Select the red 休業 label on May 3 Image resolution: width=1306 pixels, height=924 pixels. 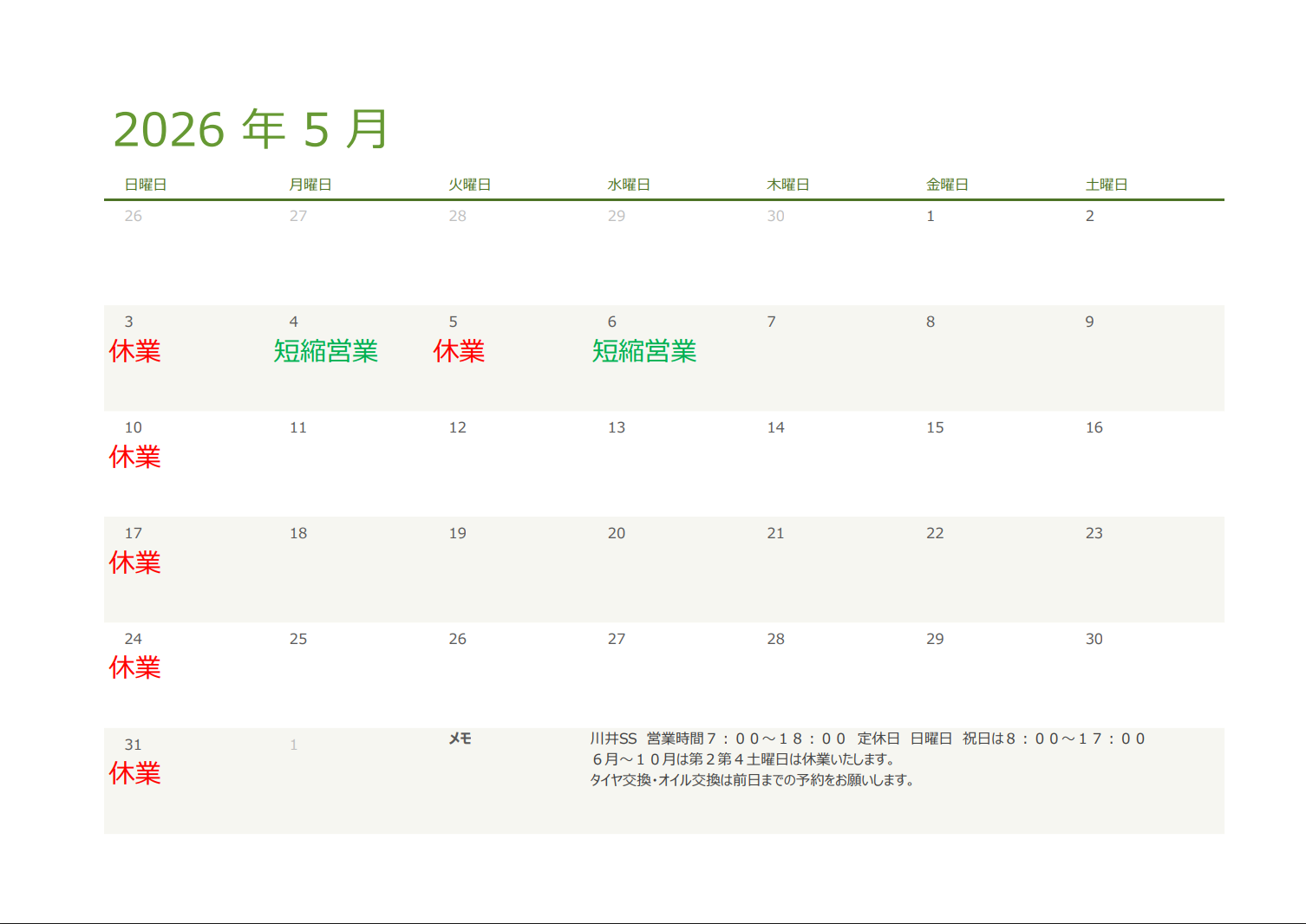tap(135, 351)
